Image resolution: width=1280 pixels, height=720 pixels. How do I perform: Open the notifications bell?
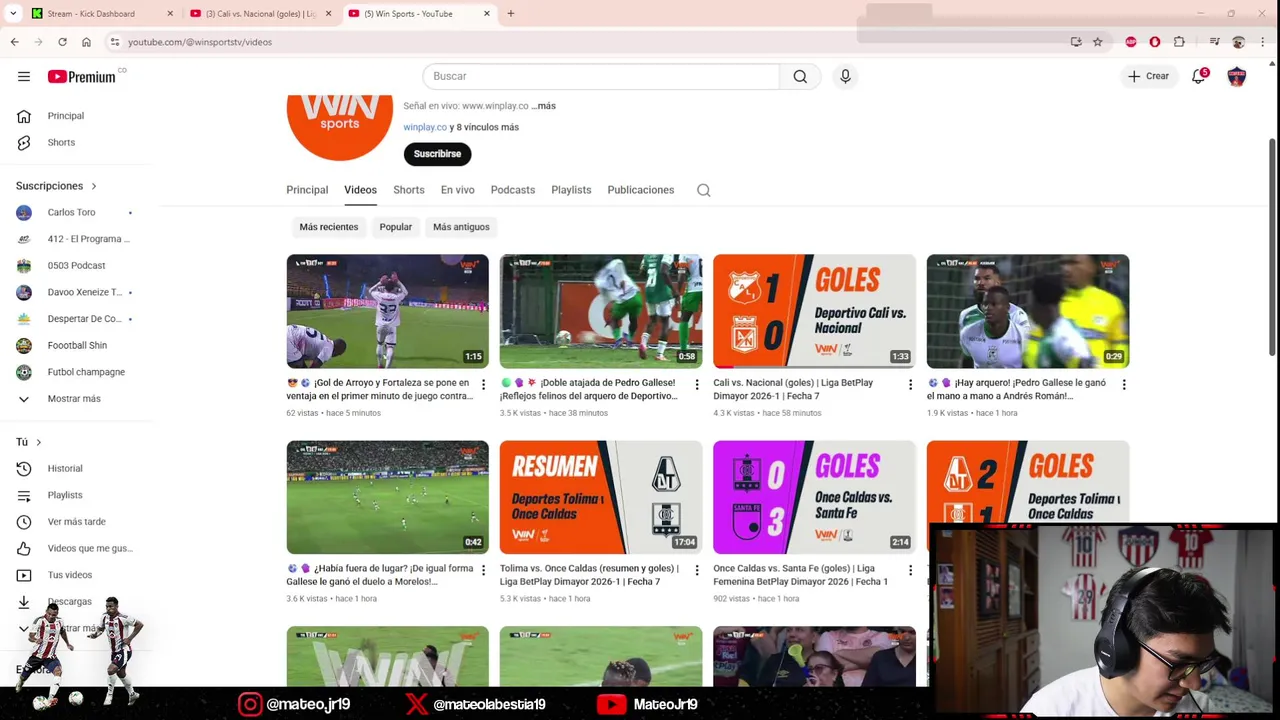click(x=1199, y=76)
